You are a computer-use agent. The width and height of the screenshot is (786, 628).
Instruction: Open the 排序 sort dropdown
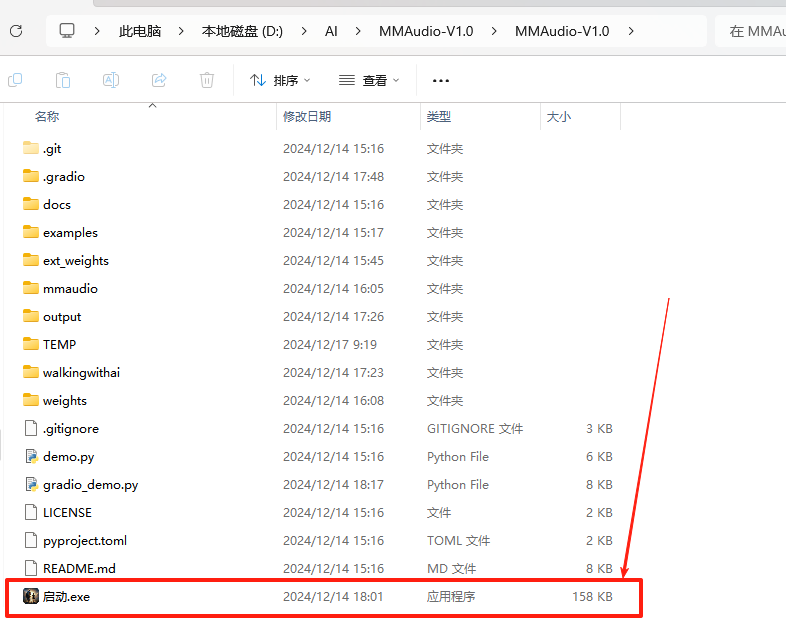pos(280,80)
